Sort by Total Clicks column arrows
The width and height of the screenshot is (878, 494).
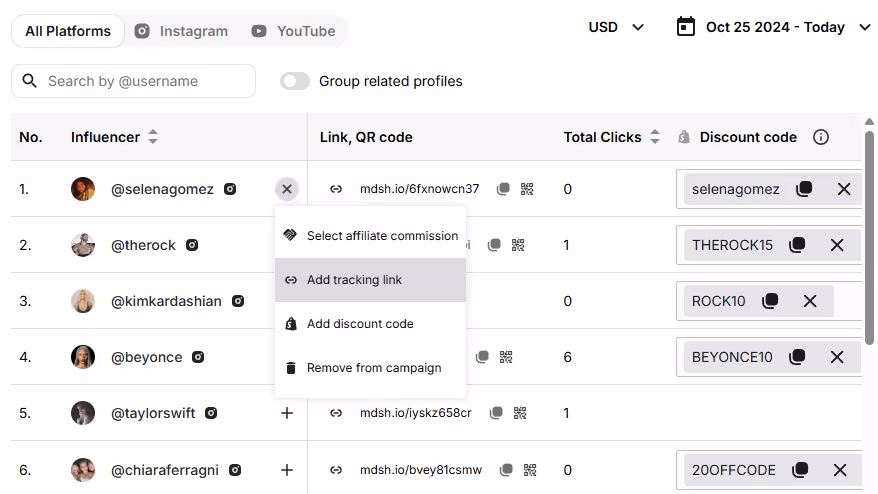[x=655, y=137]
